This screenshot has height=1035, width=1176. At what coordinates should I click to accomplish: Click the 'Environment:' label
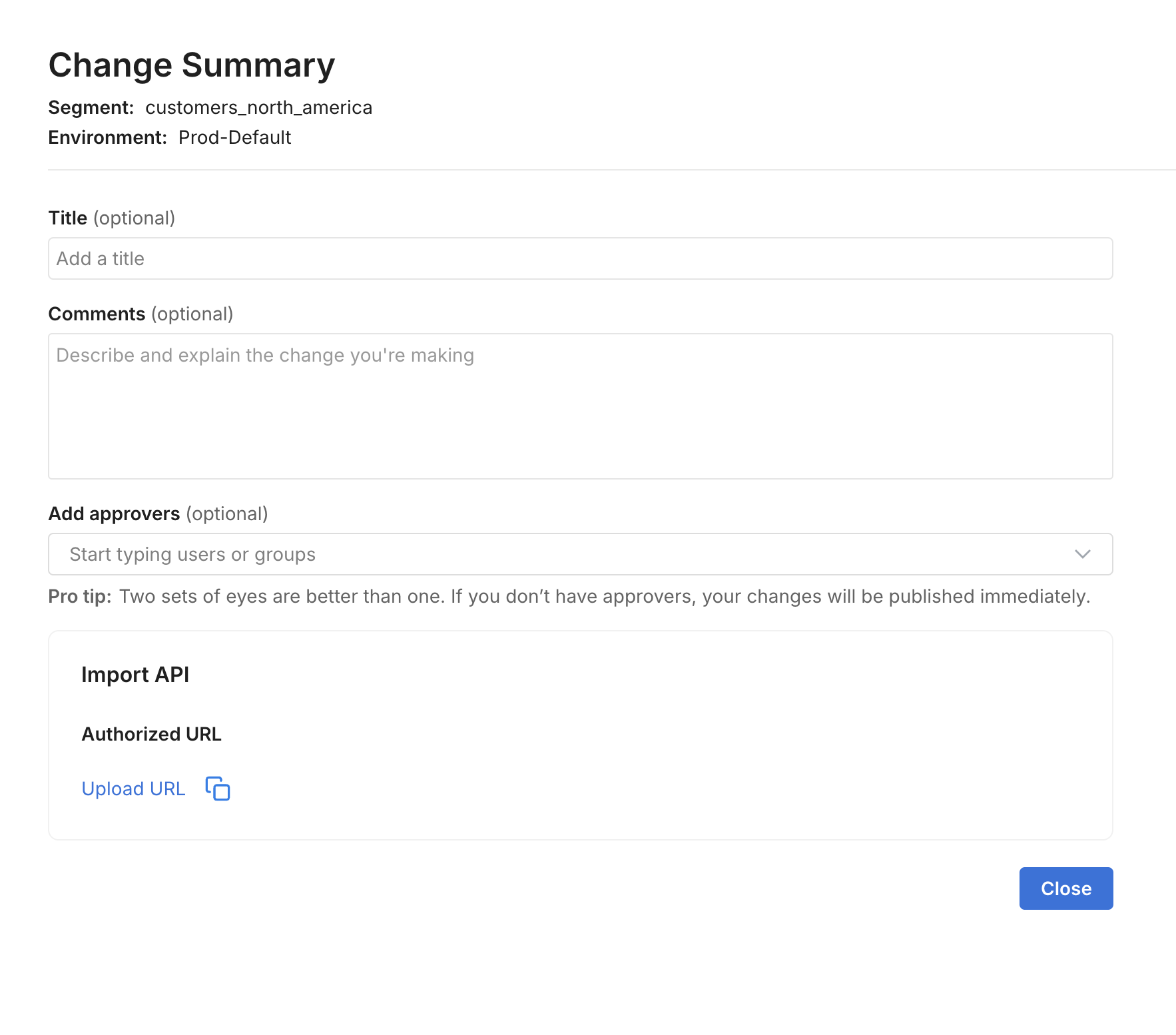tap(107, 138)
